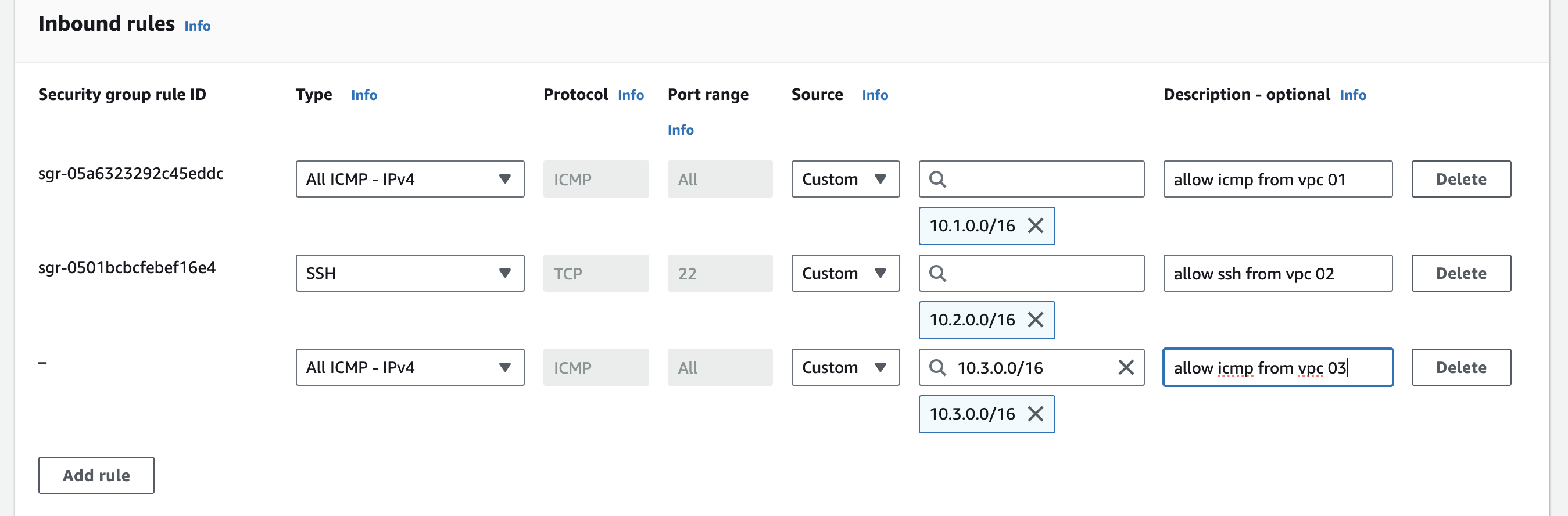Clear the 10.3.0.0/16 source search text
The image size is (1568, 516).
click(x=1126, y=367)
